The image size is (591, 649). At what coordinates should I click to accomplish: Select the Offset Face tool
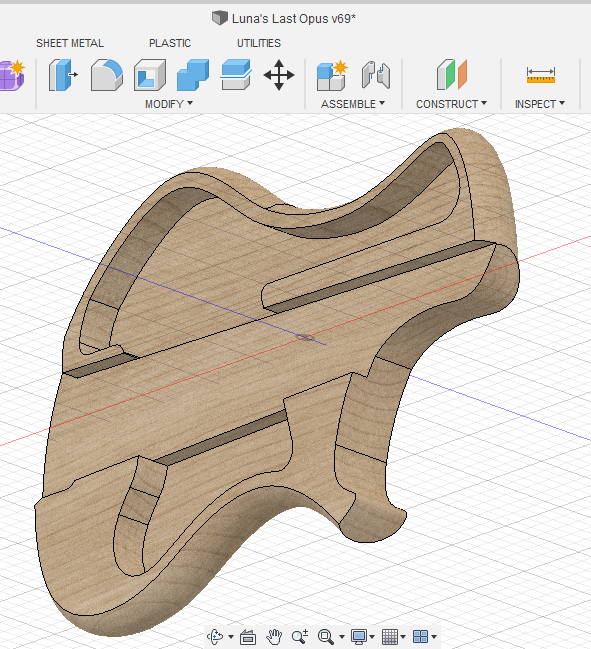(x=236, y=75)
